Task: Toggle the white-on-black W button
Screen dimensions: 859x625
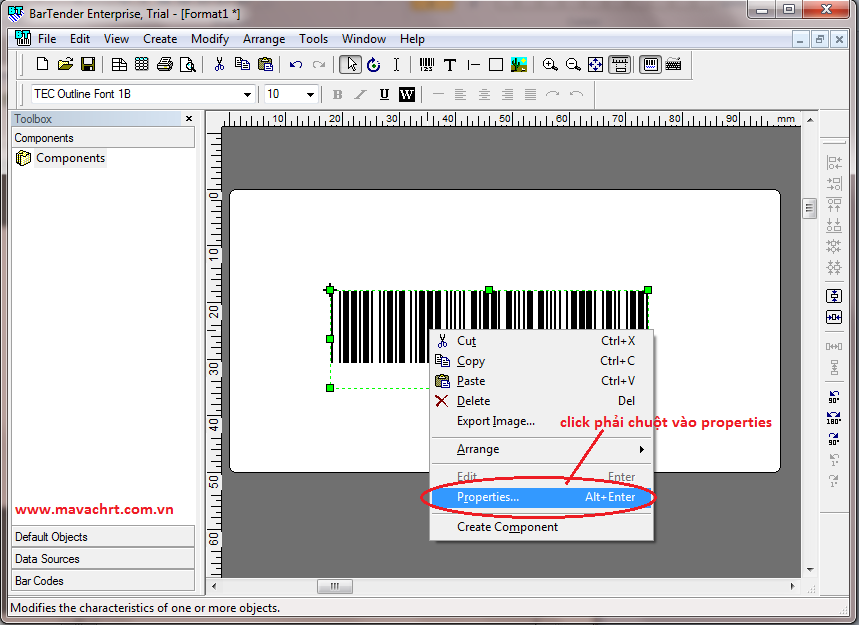Action: pyautogui.click(x=406, y=94)
